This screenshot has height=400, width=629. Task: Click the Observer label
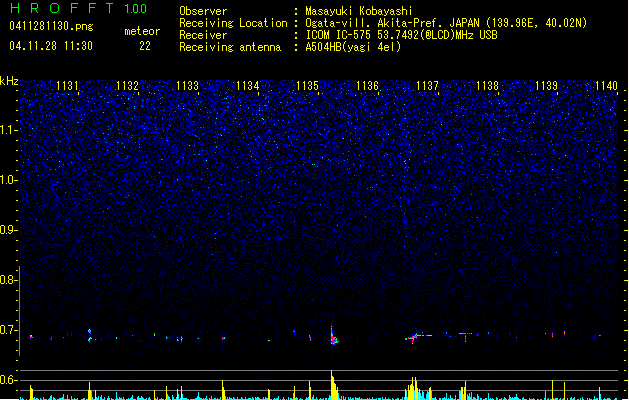(203, 11)
